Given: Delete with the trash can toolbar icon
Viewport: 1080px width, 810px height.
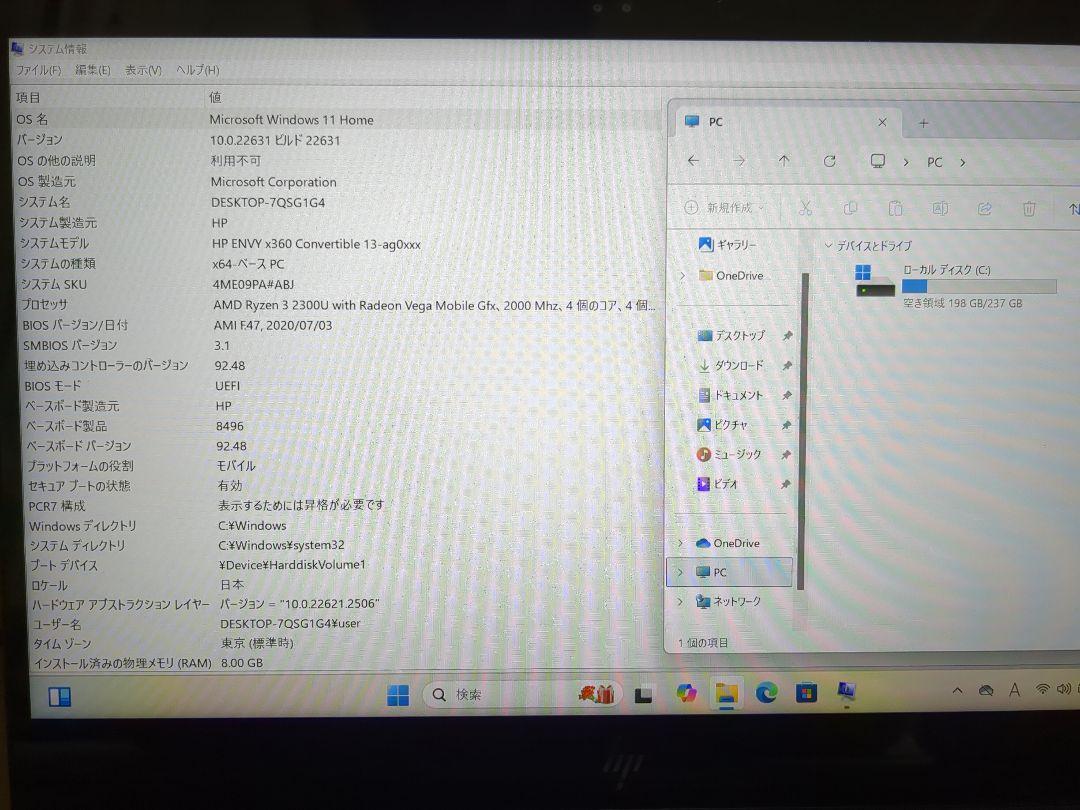Looking at the screenshot, I should pyautogui.click(x=1029, y=208).
